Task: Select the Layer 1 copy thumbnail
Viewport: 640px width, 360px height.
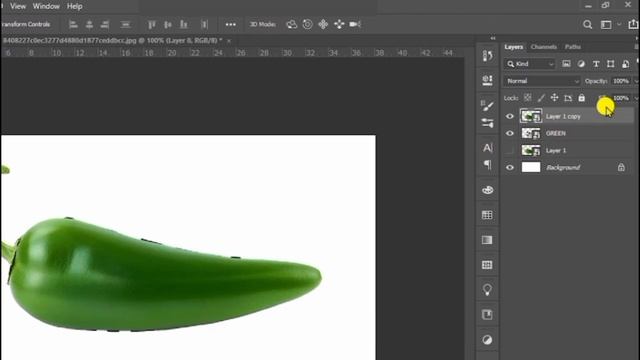Action: pyautogui.click(x=531, y=116)
